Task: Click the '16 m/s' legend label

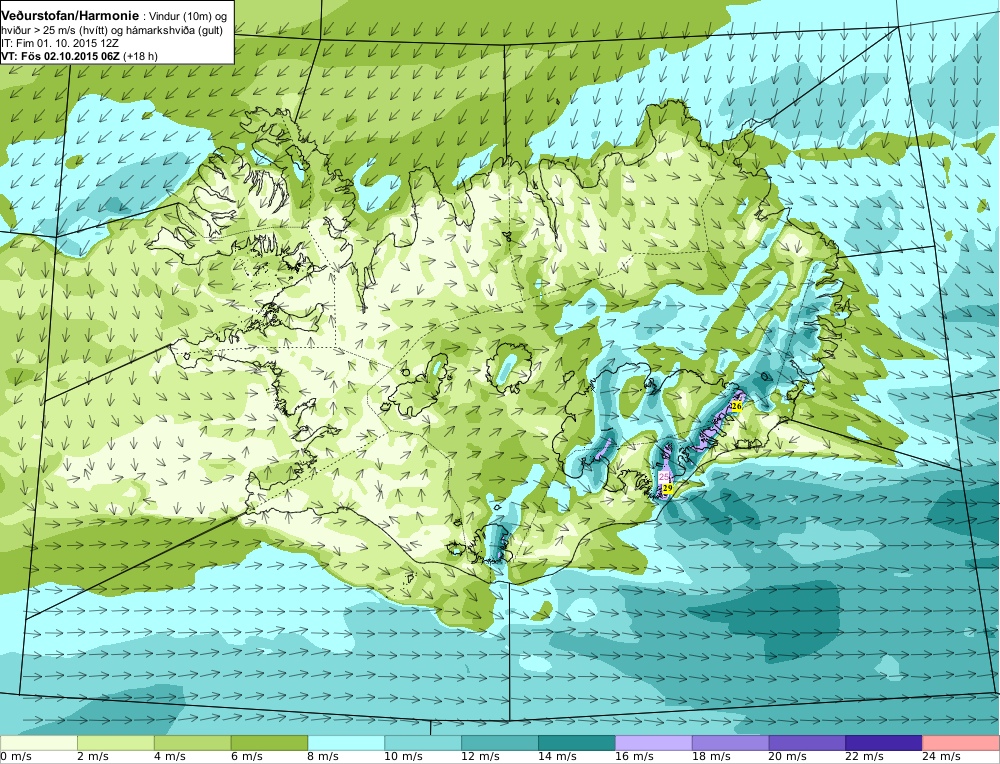Action: point(634,757)
